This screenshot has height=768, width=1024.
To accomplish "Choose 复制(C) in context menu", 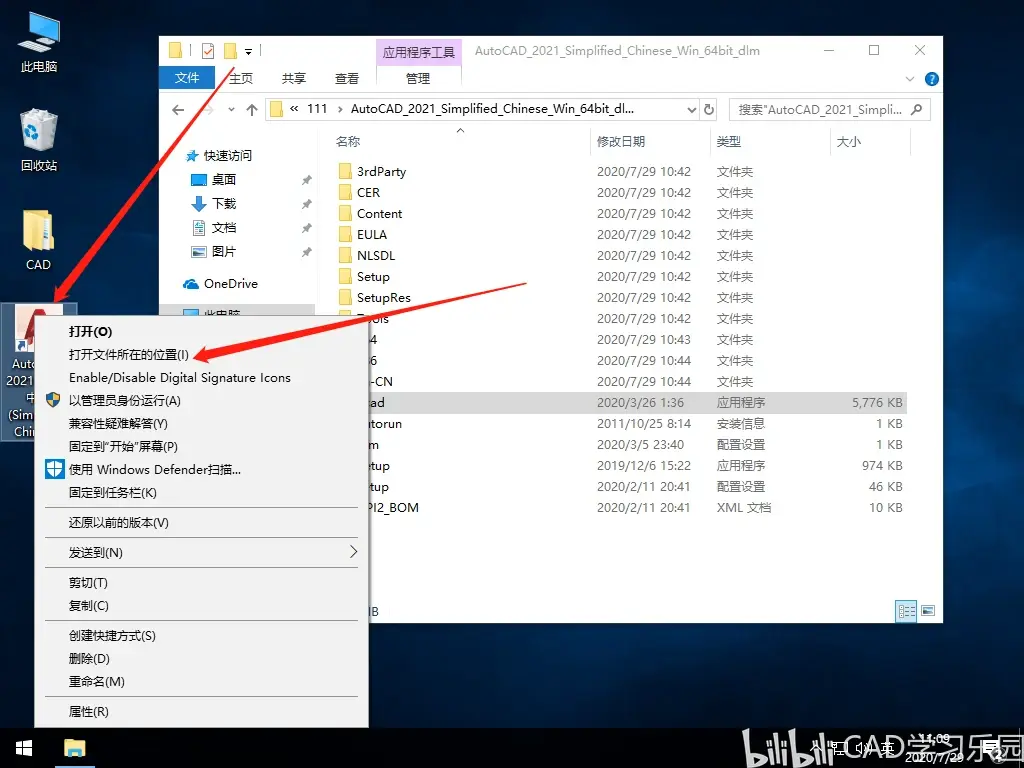I will 201,605.
